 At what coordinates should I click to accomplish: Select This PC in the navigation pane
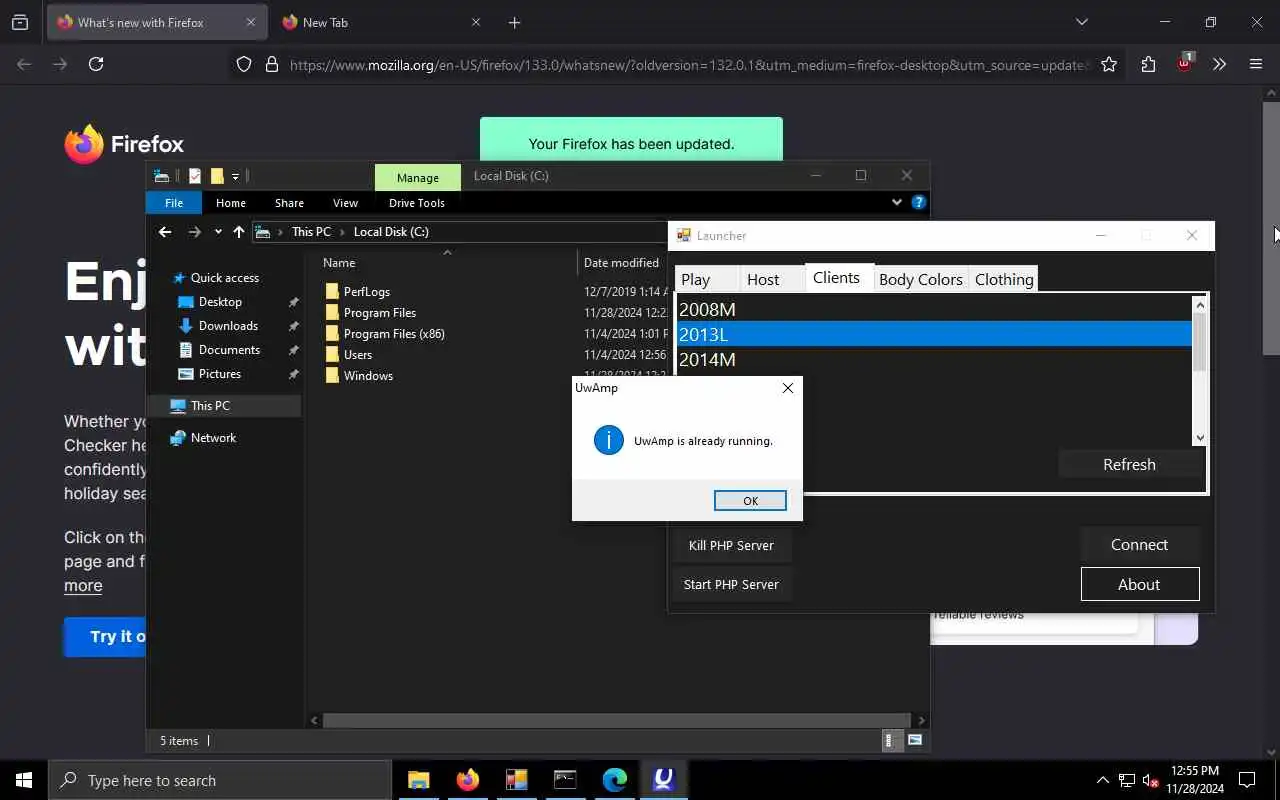[224, 406]
